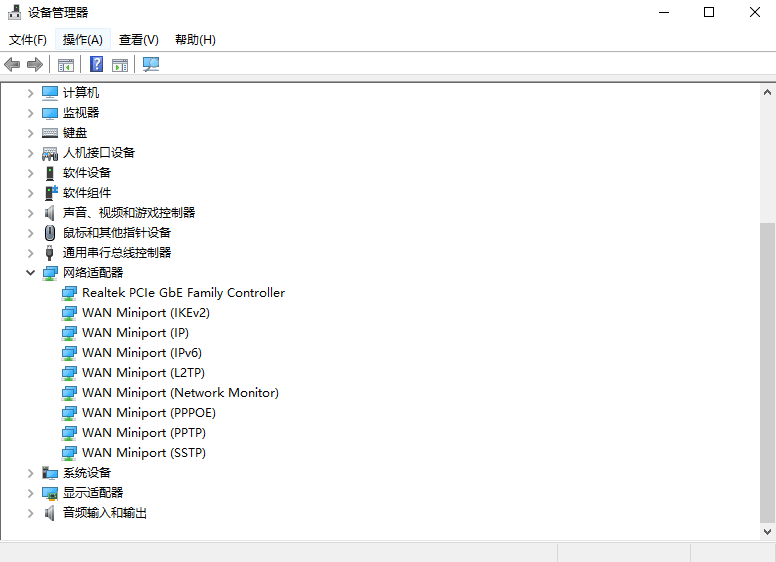The image size is (776, 562).
Task: Click the 软件组件 category icon
Action: click(x=51, y=192)
